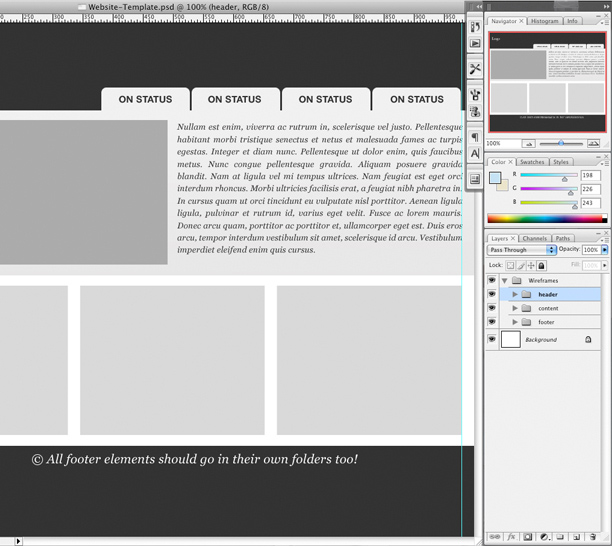The width and height of the screenshot is (612, 547).
Task: Create a new layer
Action: pyautogui.click(x=576, y=537)
